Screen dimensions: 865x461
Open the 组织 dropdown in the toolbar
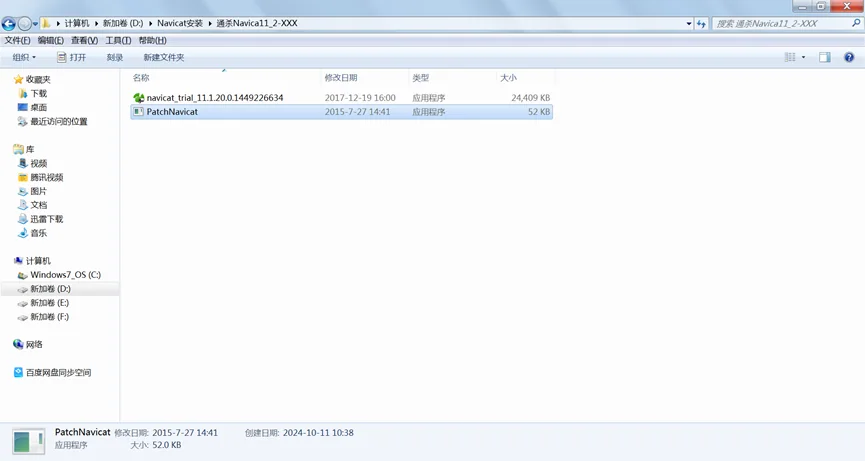click(x=24, y=57)
